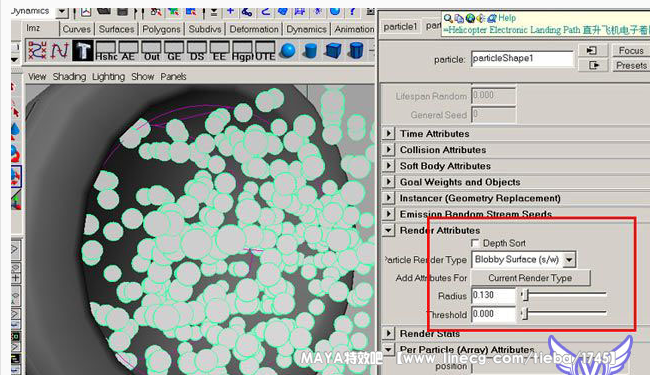Enable the Depth Sort checkbox
The width and height of the screenshot is (650, 375).
(475, 243)
